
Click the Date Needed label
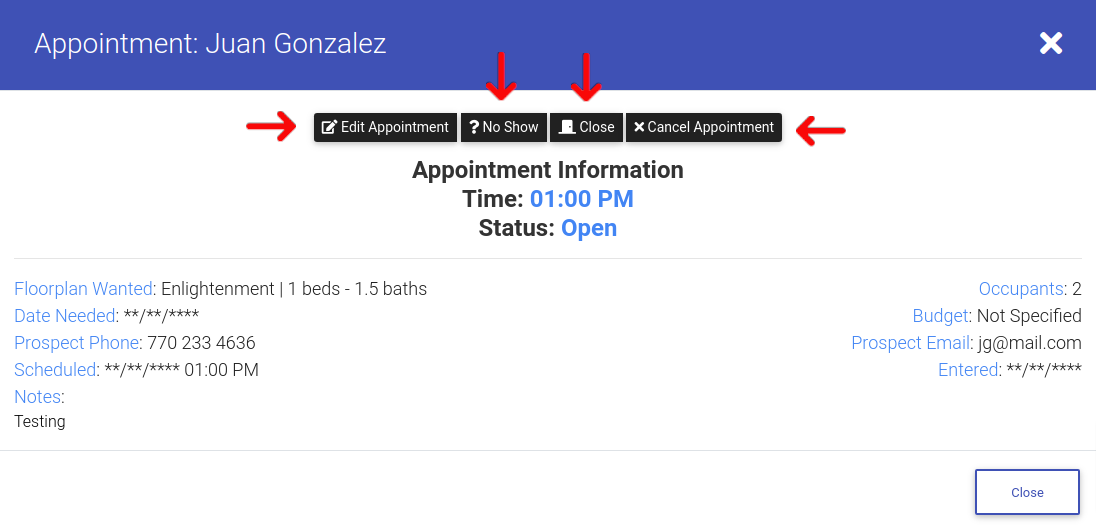pos(64,316)
